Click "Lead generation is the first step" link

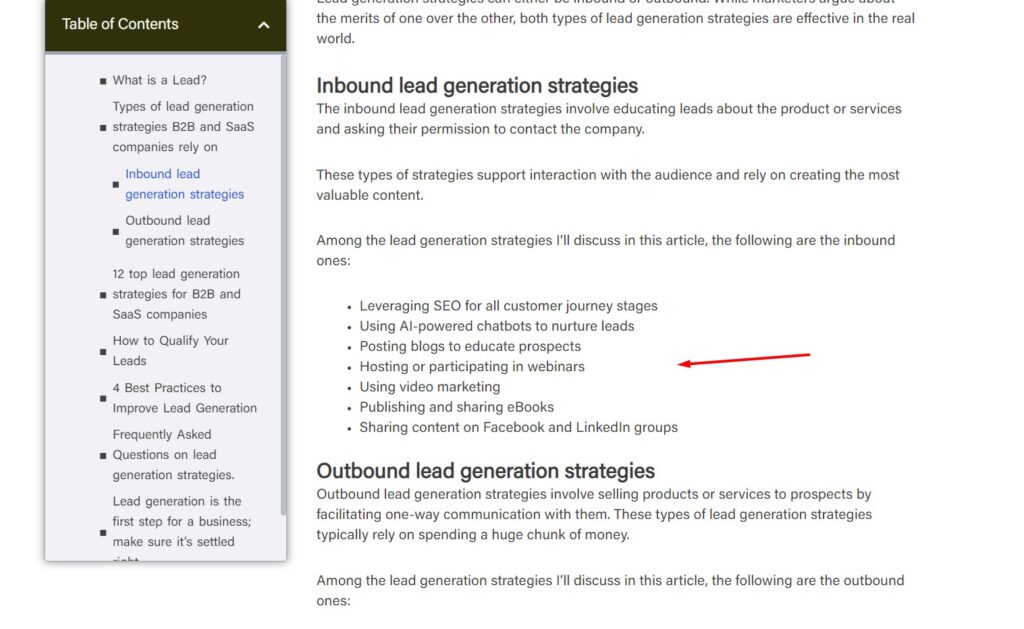pos(176,521)
